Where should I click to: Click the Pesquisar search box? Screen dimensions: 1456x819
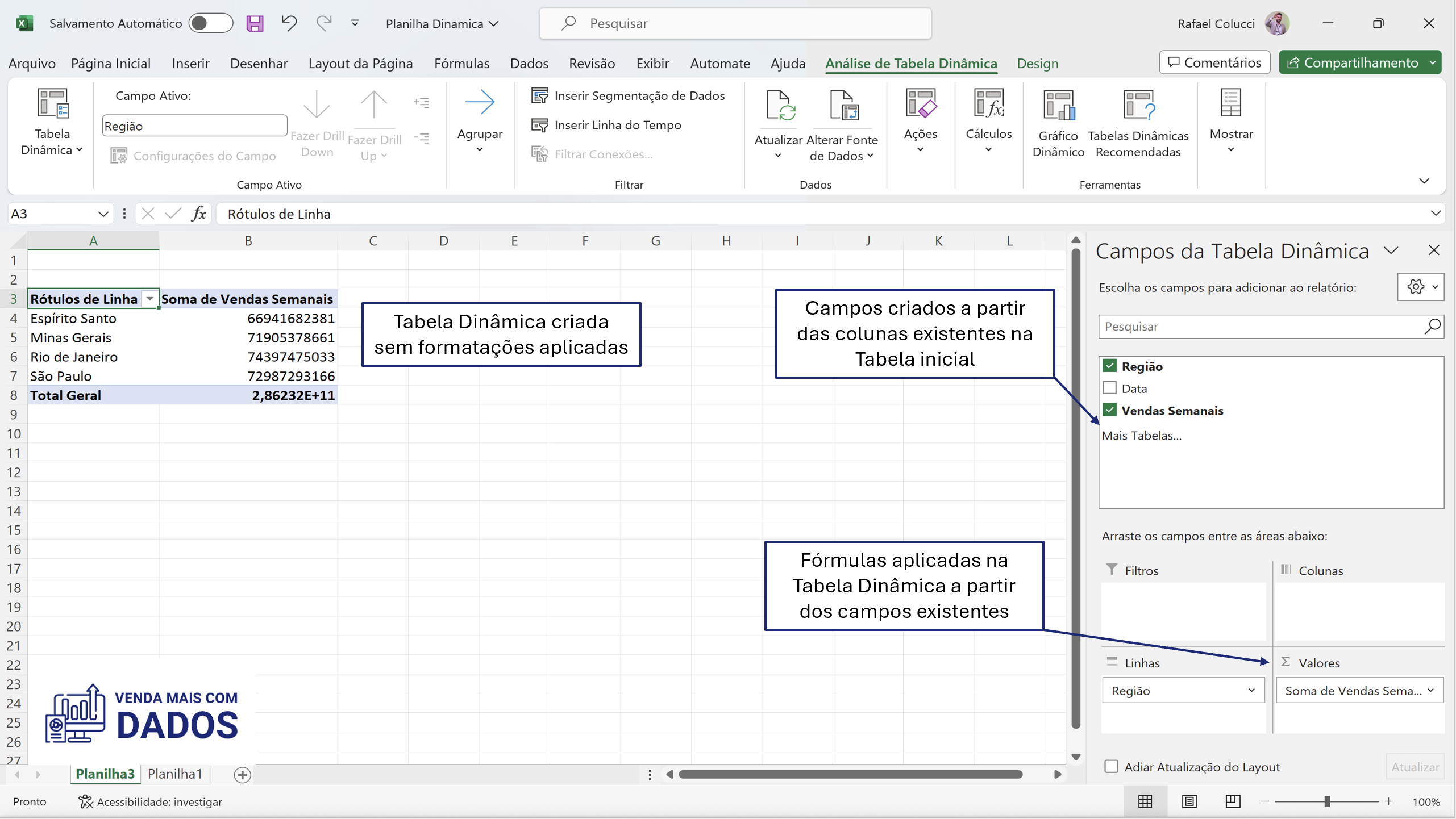pyautogui.click(x=733, y=23)
